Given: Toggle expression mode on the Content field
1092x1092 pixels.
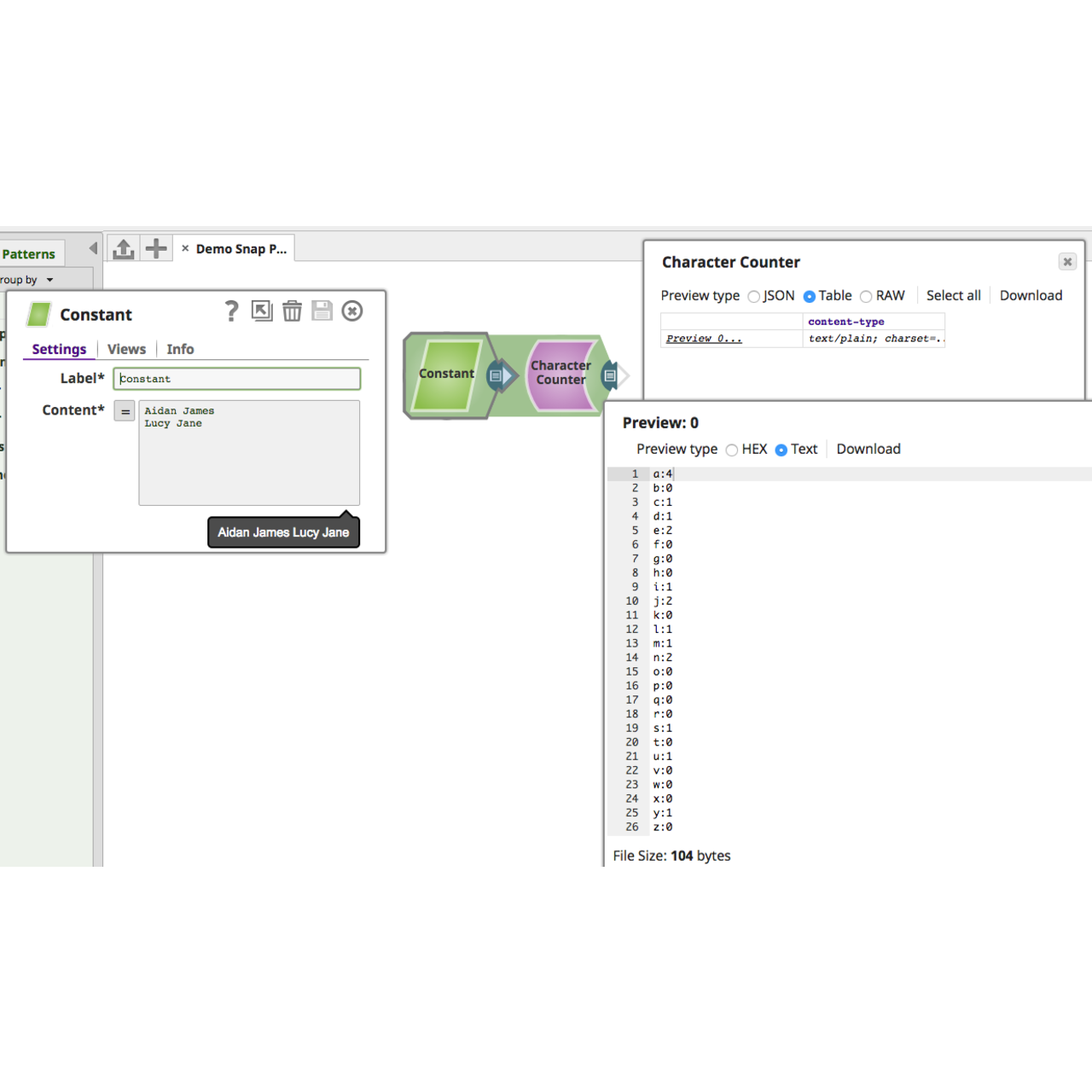Looking at the screenshot, I should [125, 410].
